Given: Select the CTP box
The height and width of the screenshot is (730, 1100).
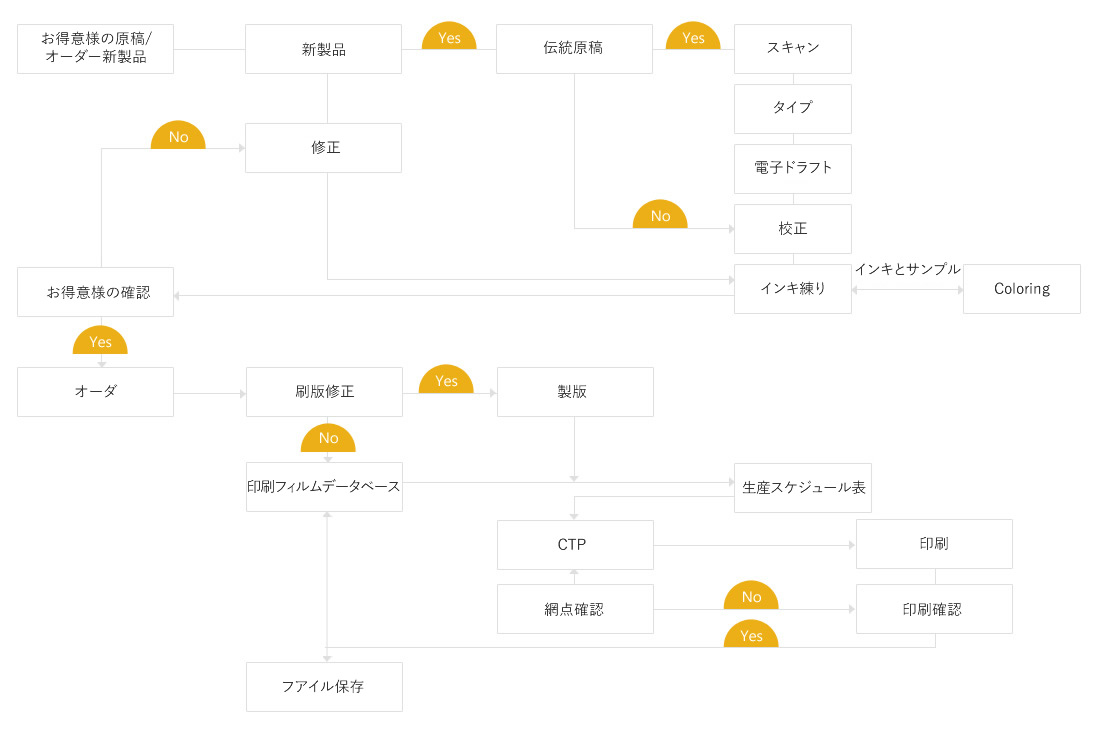Looking at the screenshot, I should click(x=574, y=545).
